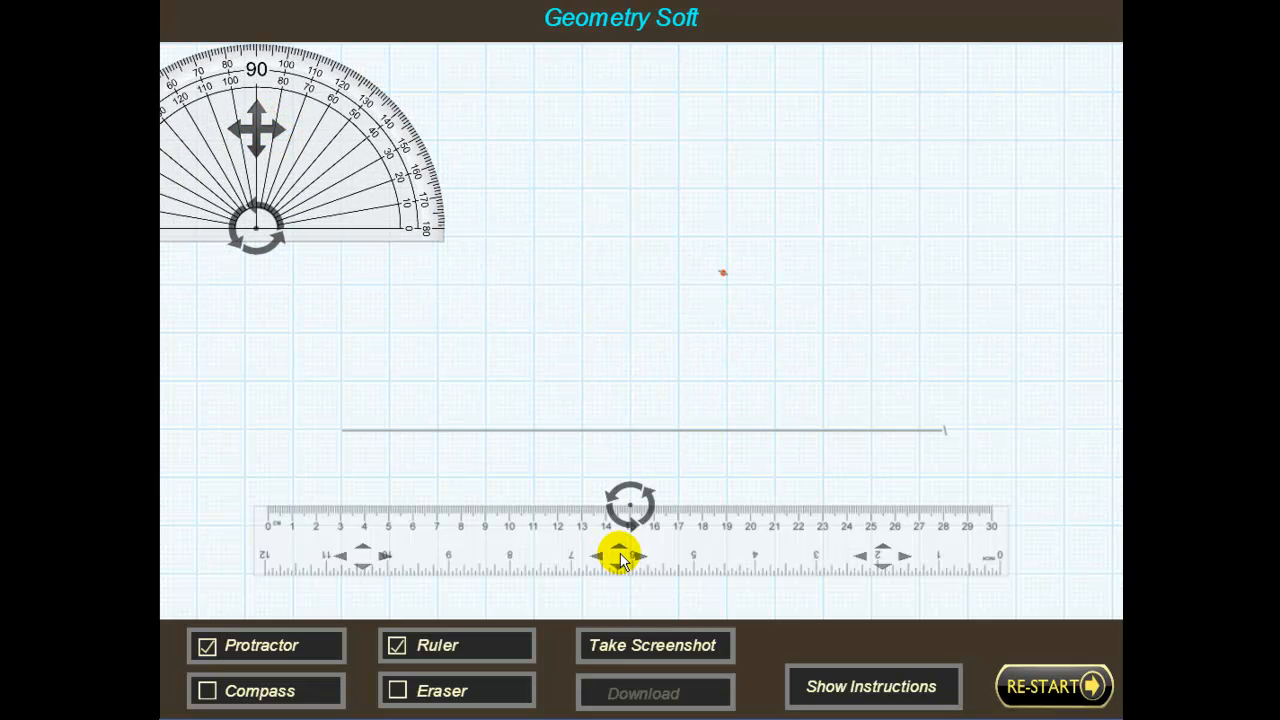Click the ruler's circular rotate handle
1280x720 pixels.
(630, 505)
